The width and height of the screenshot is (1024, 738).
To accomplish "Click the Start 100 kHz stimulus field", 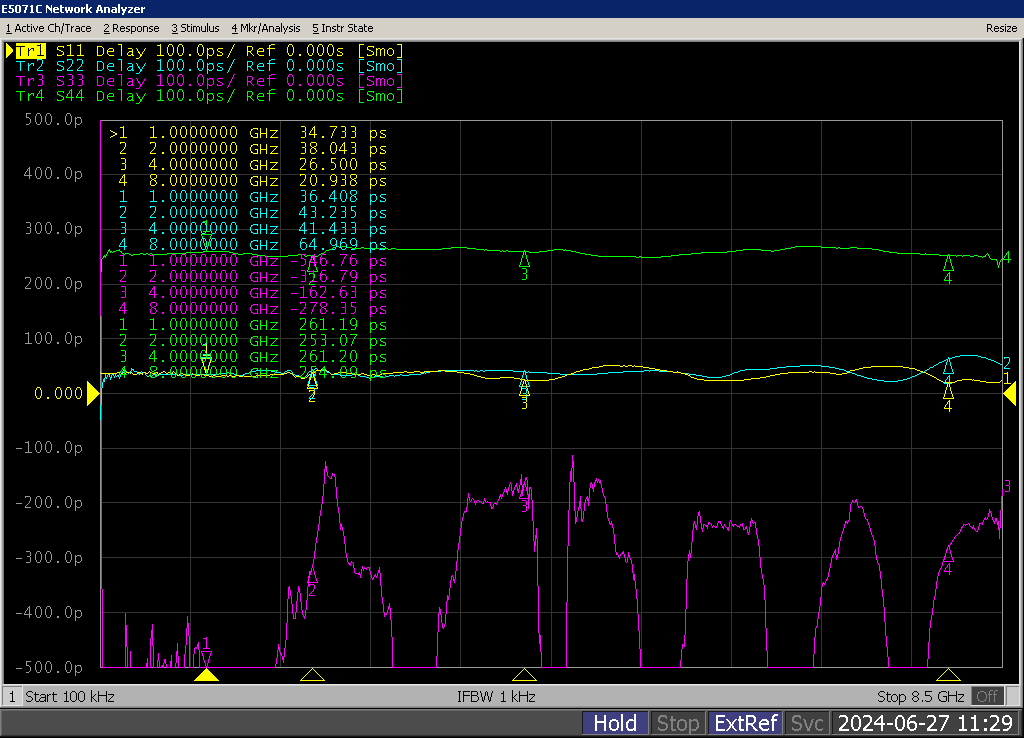I will 70,696.
